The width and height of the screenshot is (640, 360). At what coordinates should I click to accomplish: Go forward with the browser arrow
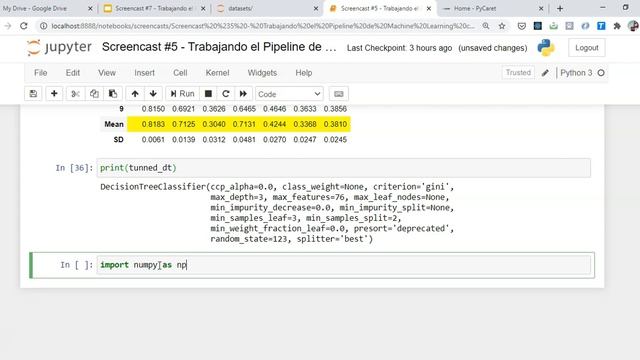click(8, 26)
